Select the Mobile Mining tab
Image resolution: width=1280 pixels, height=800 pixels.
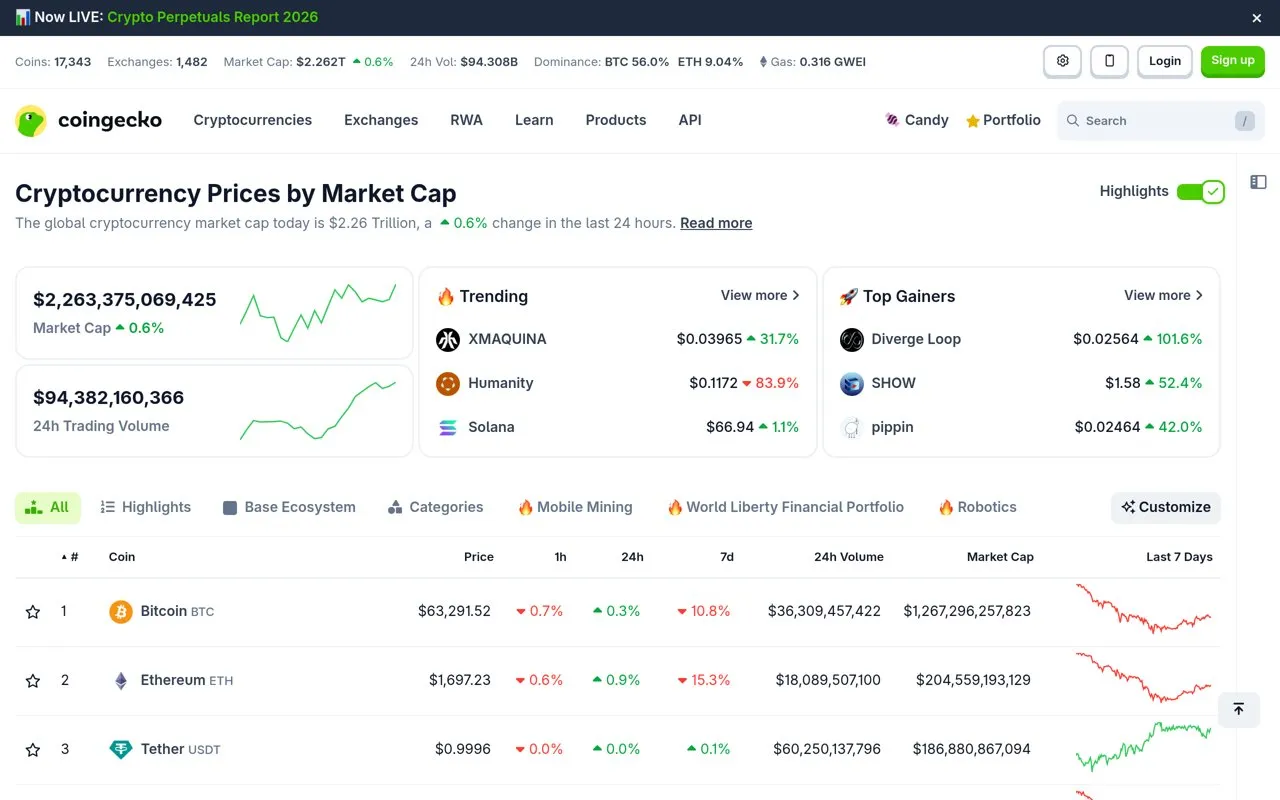click(x=575, y=507)
